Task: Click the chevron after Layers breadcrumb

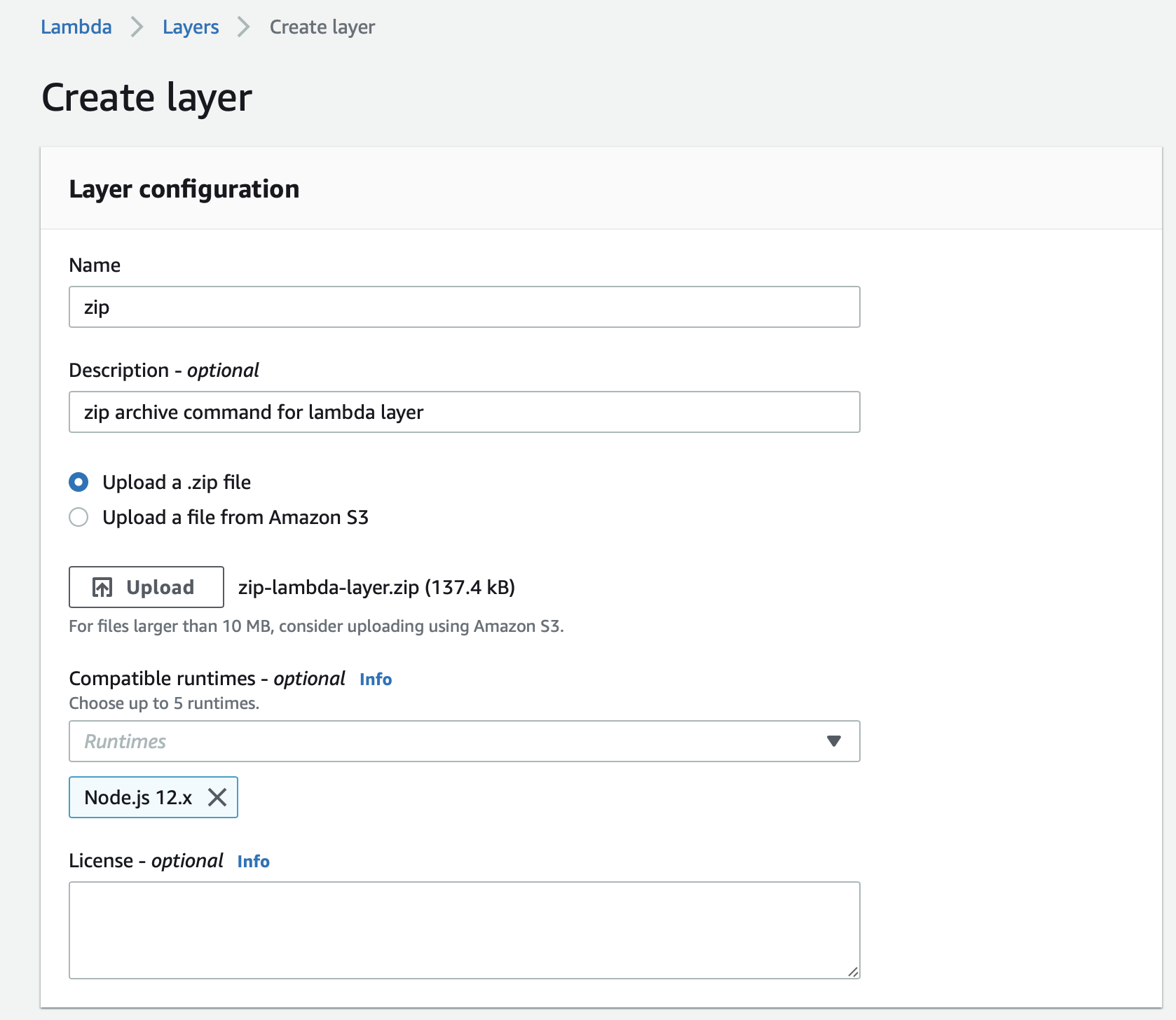Action: tap(244, 27)
